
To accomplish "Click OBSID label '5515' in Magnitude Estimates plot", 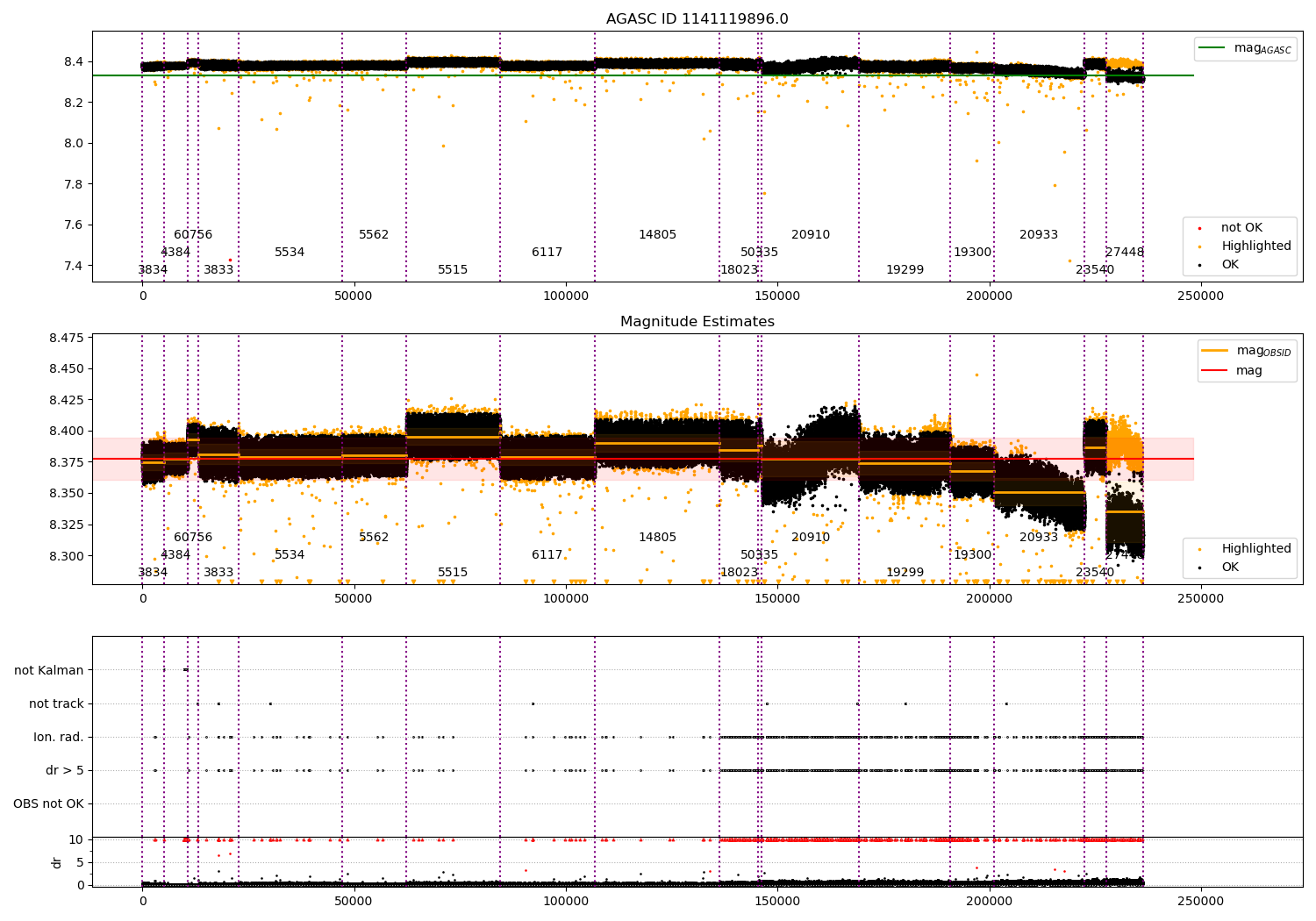I will pyautogui.click(x=453, y=573).
